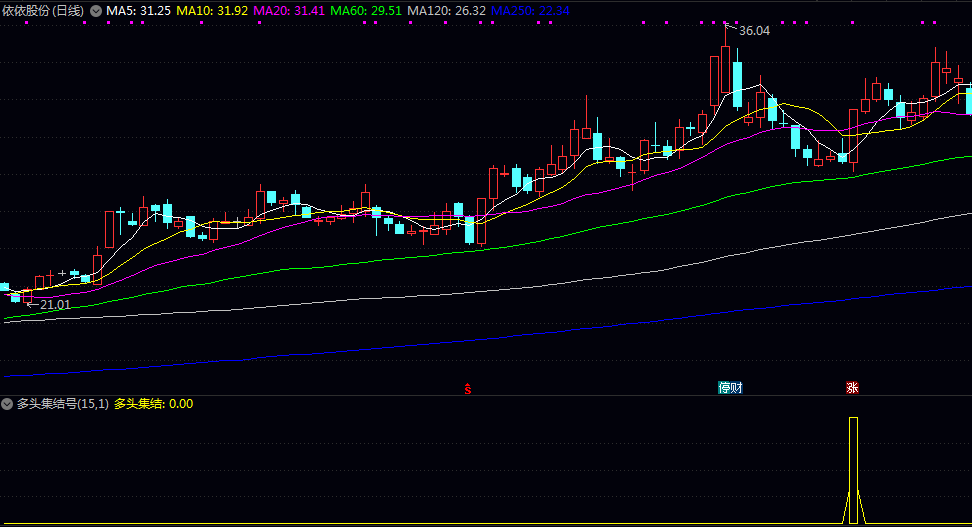
Task: Click the red 涨 limit-up marker icon
Action: (x=852, y=388)
